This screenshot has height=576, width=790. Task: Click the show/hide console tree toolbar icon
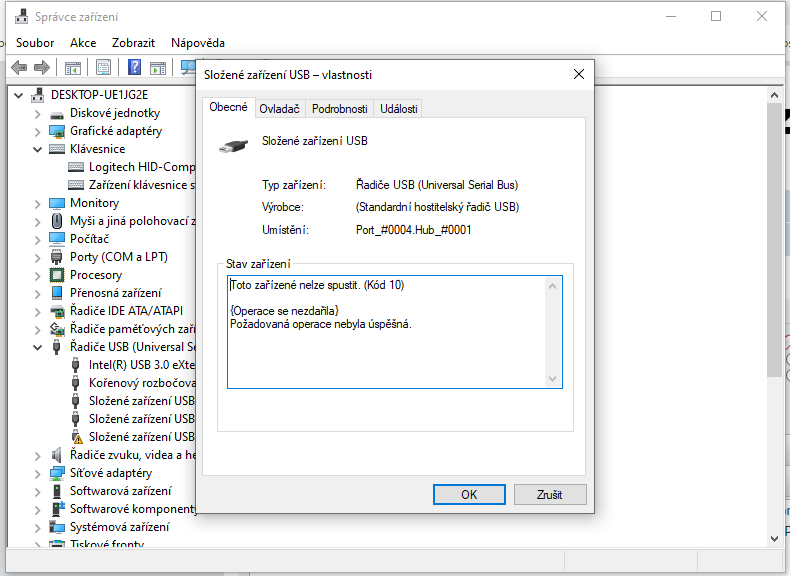click(x=73, y=68)
